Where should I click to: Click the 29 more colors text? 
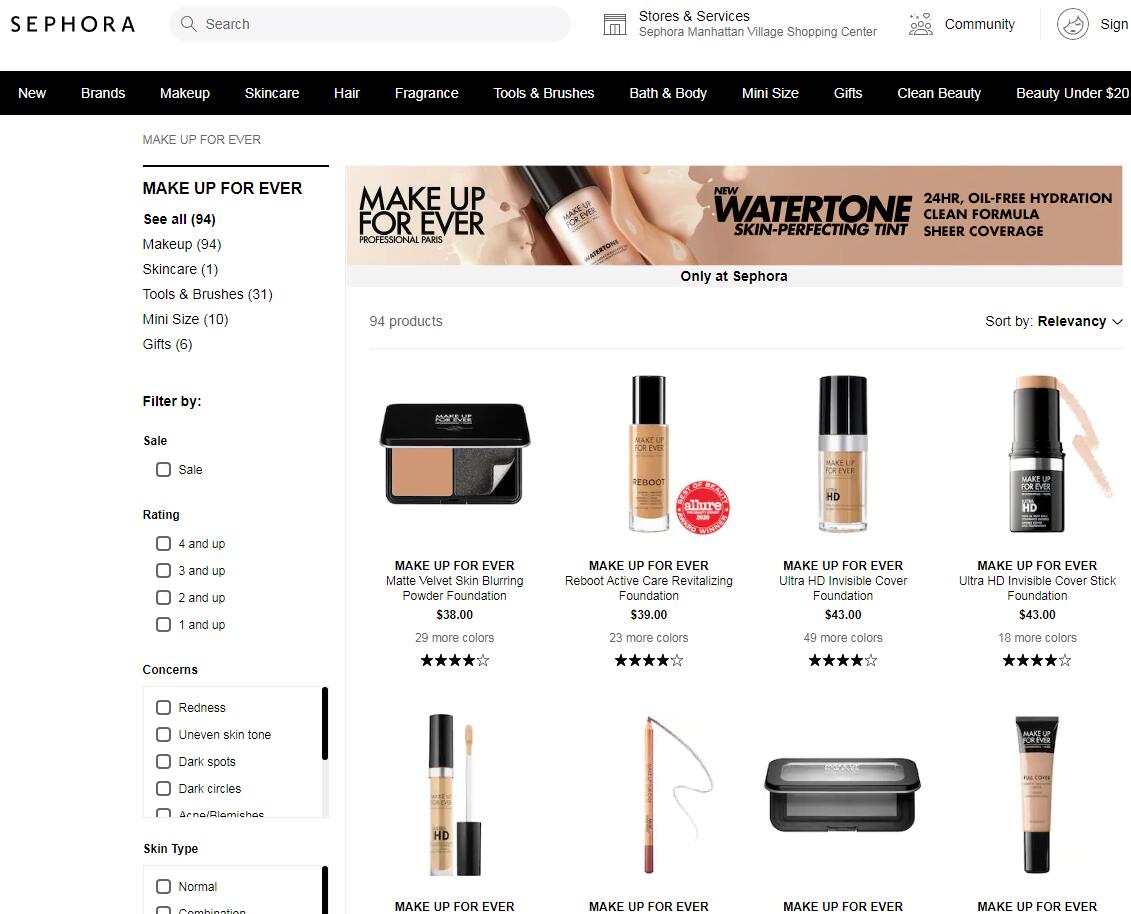tap(454, 638)
